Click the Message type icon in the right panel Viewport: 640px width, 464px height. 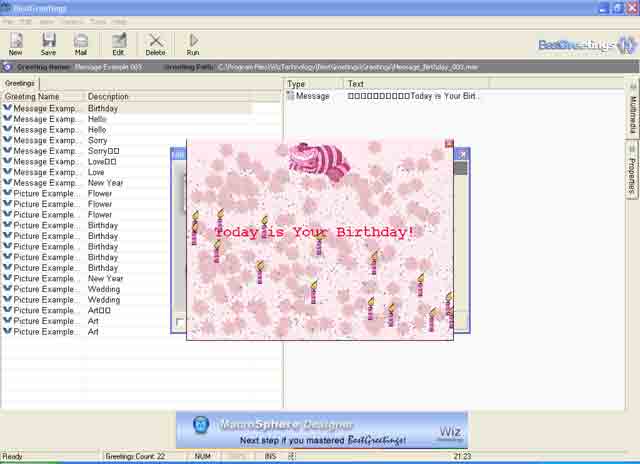tap(291, 95)
